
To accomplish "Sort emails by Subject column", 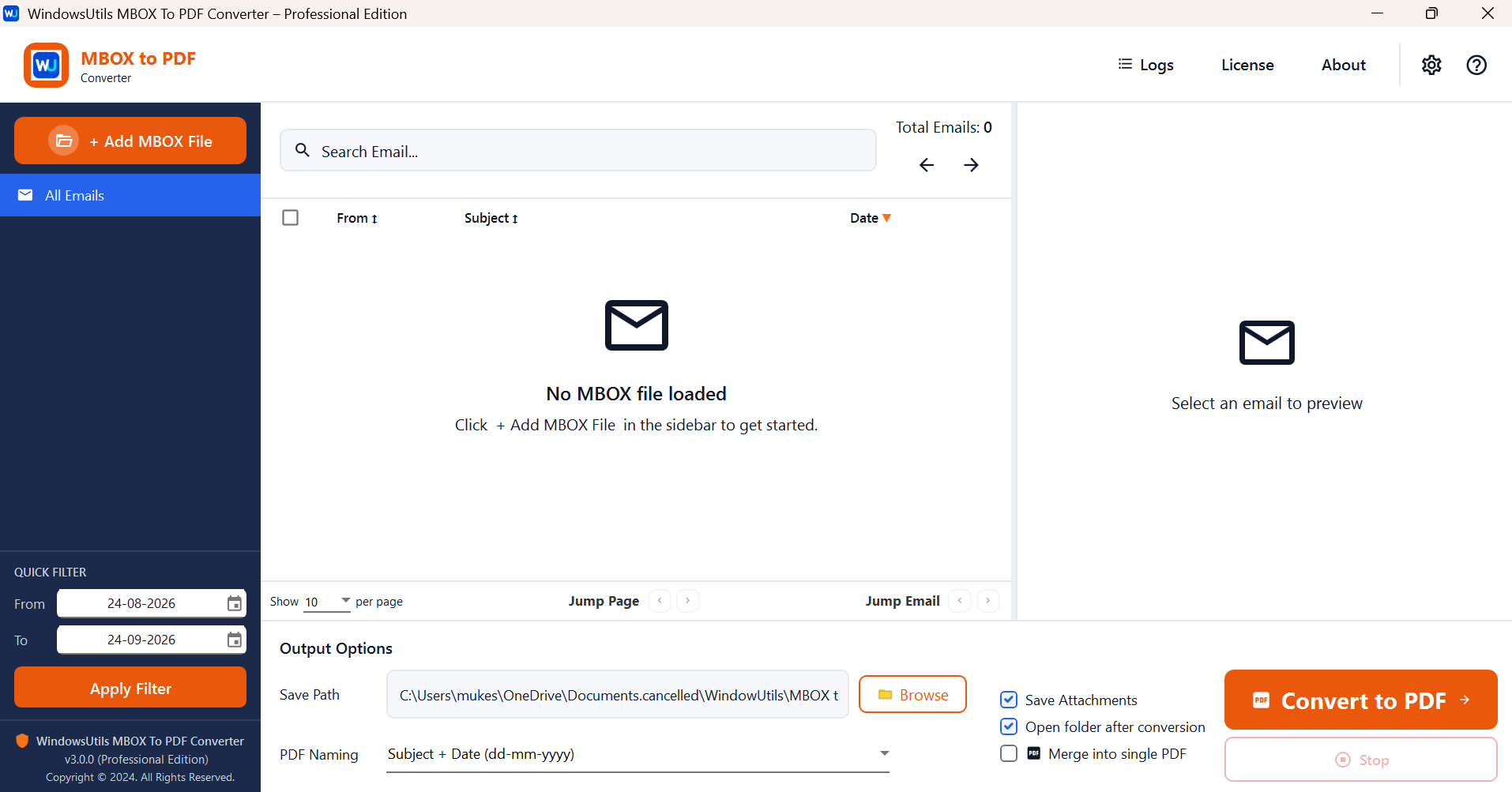I will click(491, 218).
